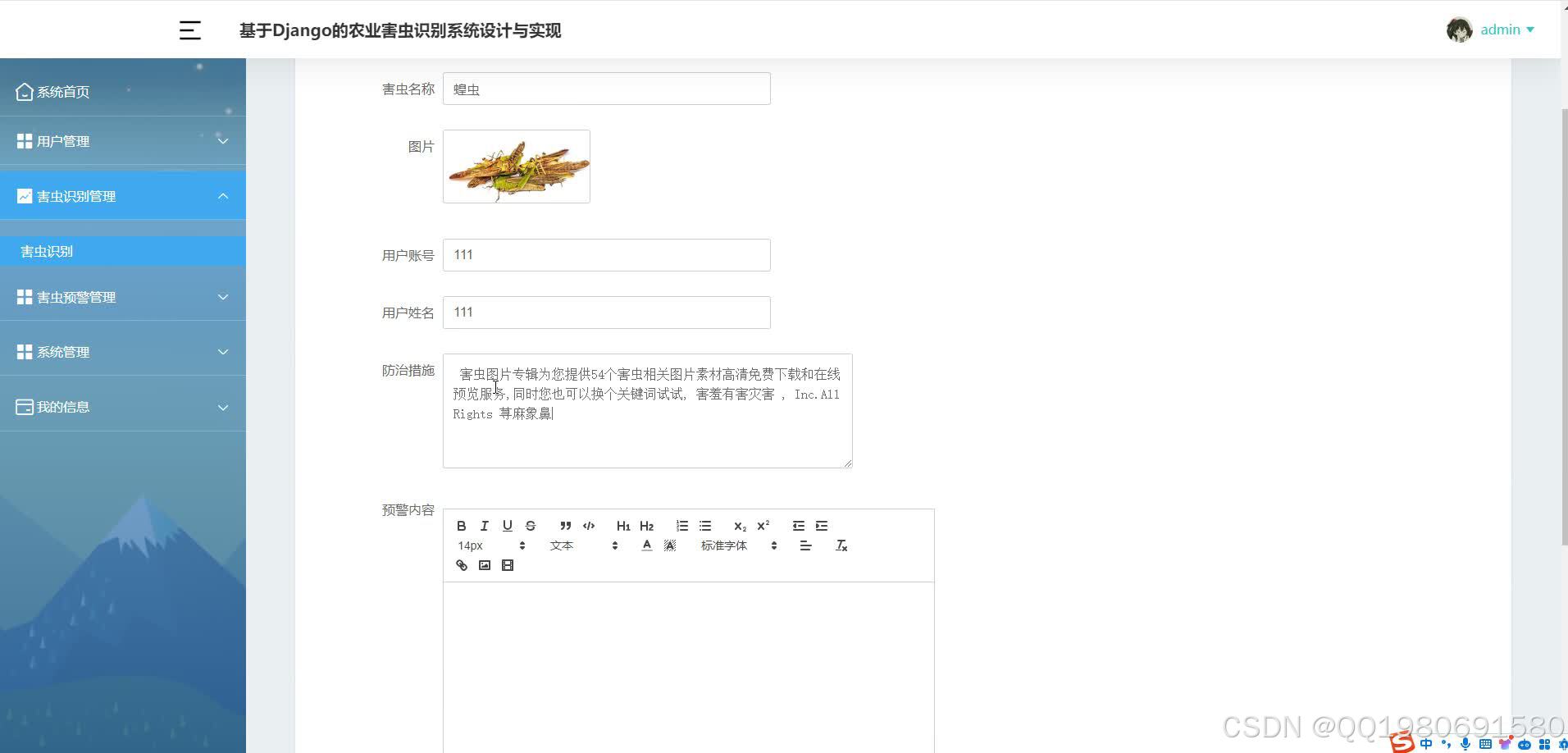Image resolution: width=1568 pixels, height=753 pixels.
Task: Open the font color picker in editor
Action: (x=647, y=545)
